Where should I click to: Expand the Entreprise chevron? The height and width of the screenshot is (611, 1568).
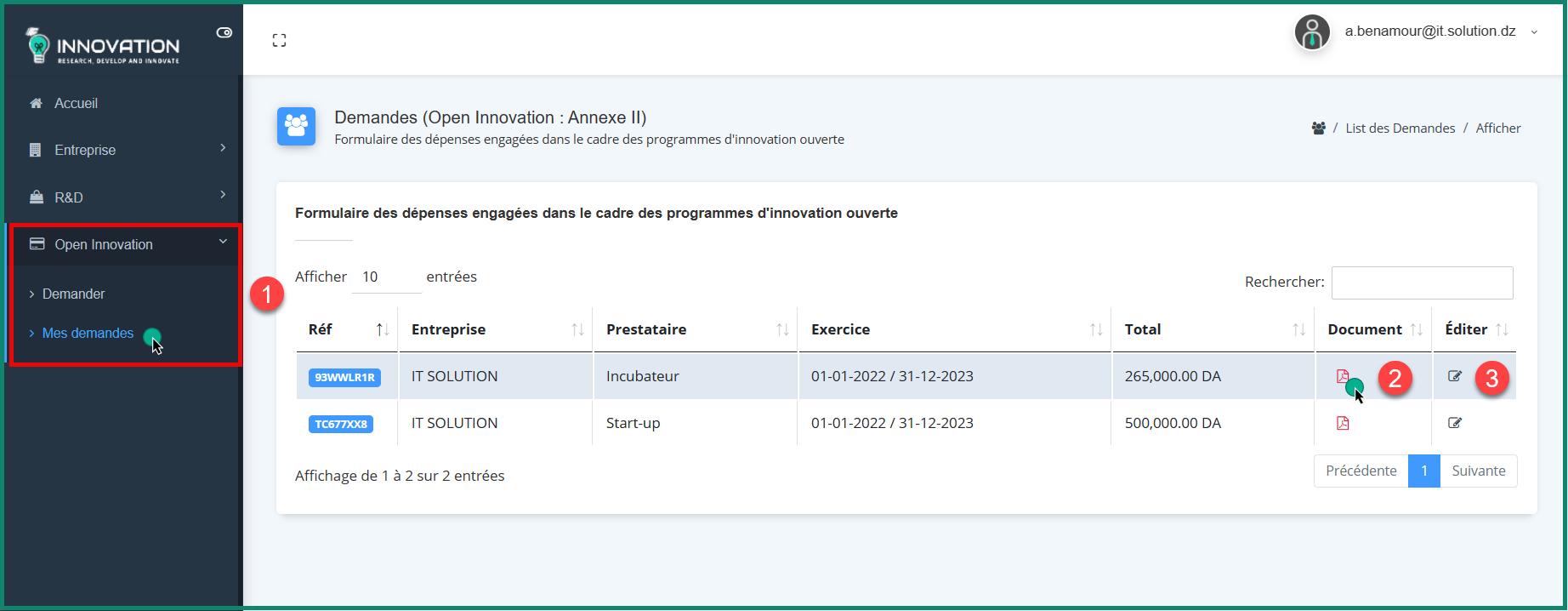pos(223,148)
